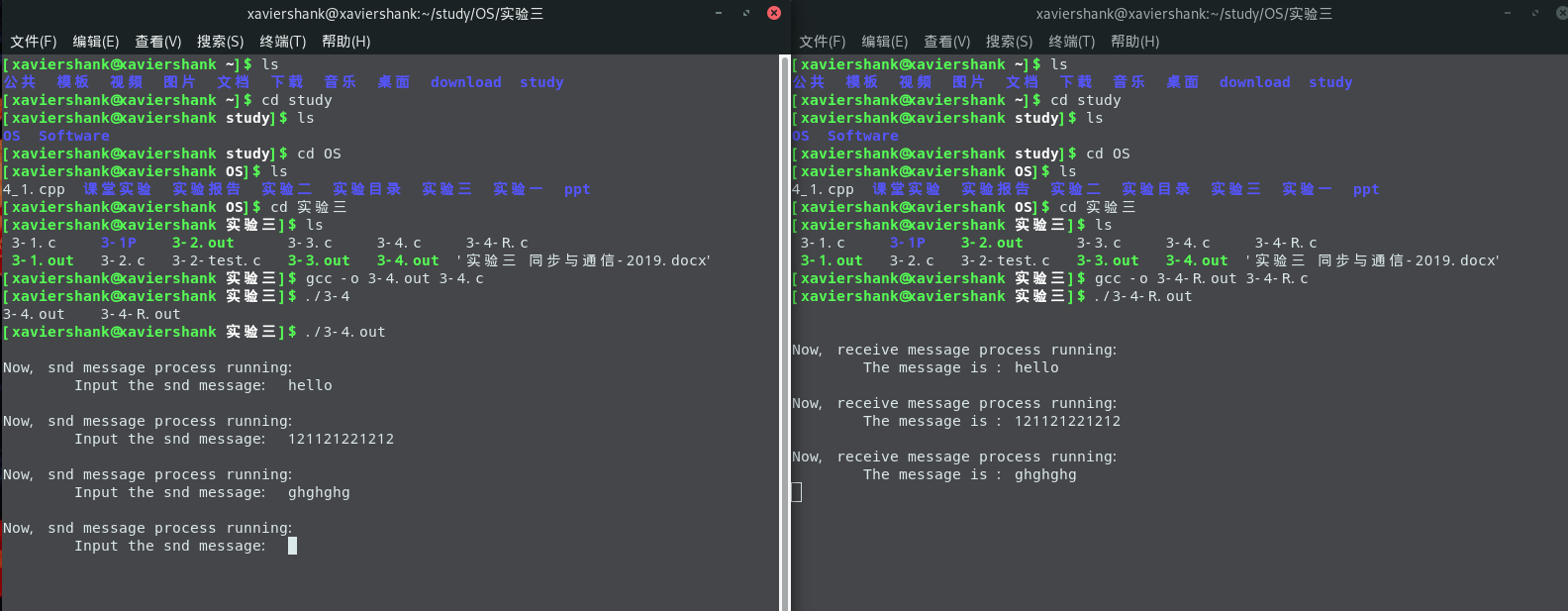The image size is (1568, 611).
Task: Click '3-3.out' in right terminal
Action: tap(1108, 260)
